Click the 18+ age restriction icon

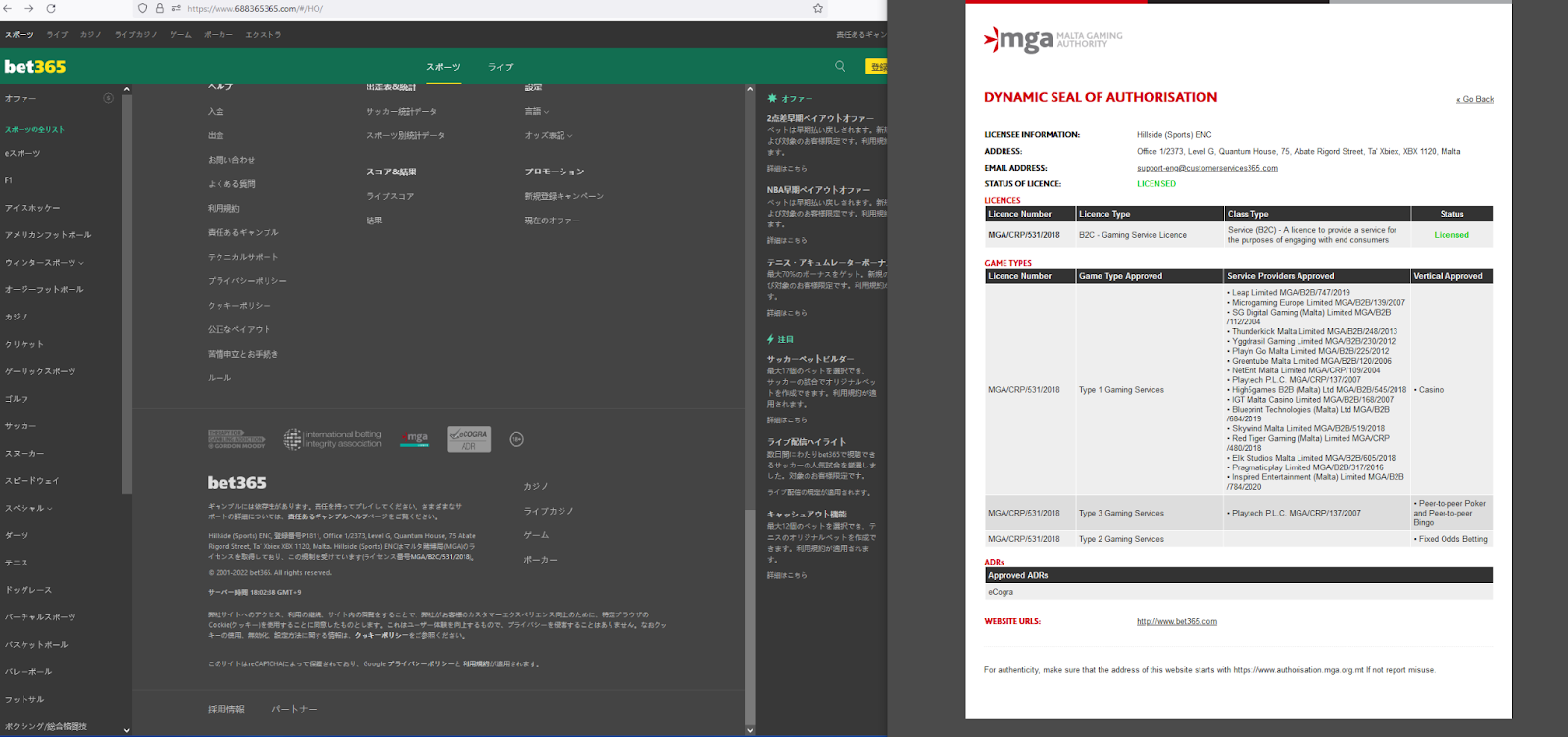[x=516, y=439]
